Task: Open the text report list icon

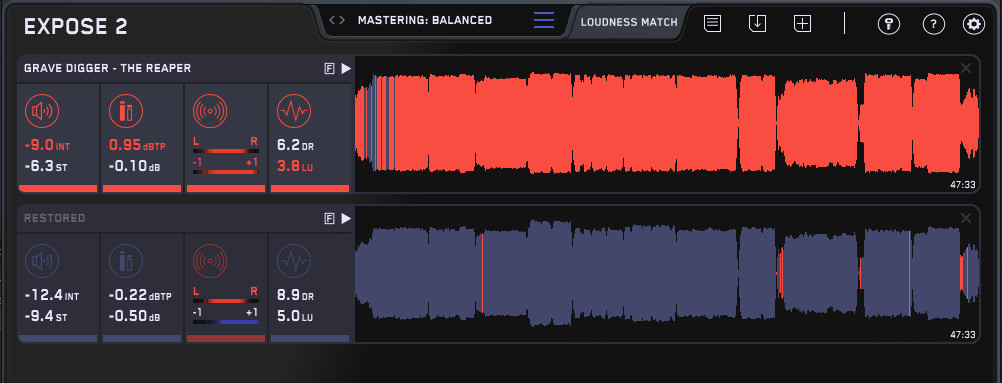Action: [713, 24]
